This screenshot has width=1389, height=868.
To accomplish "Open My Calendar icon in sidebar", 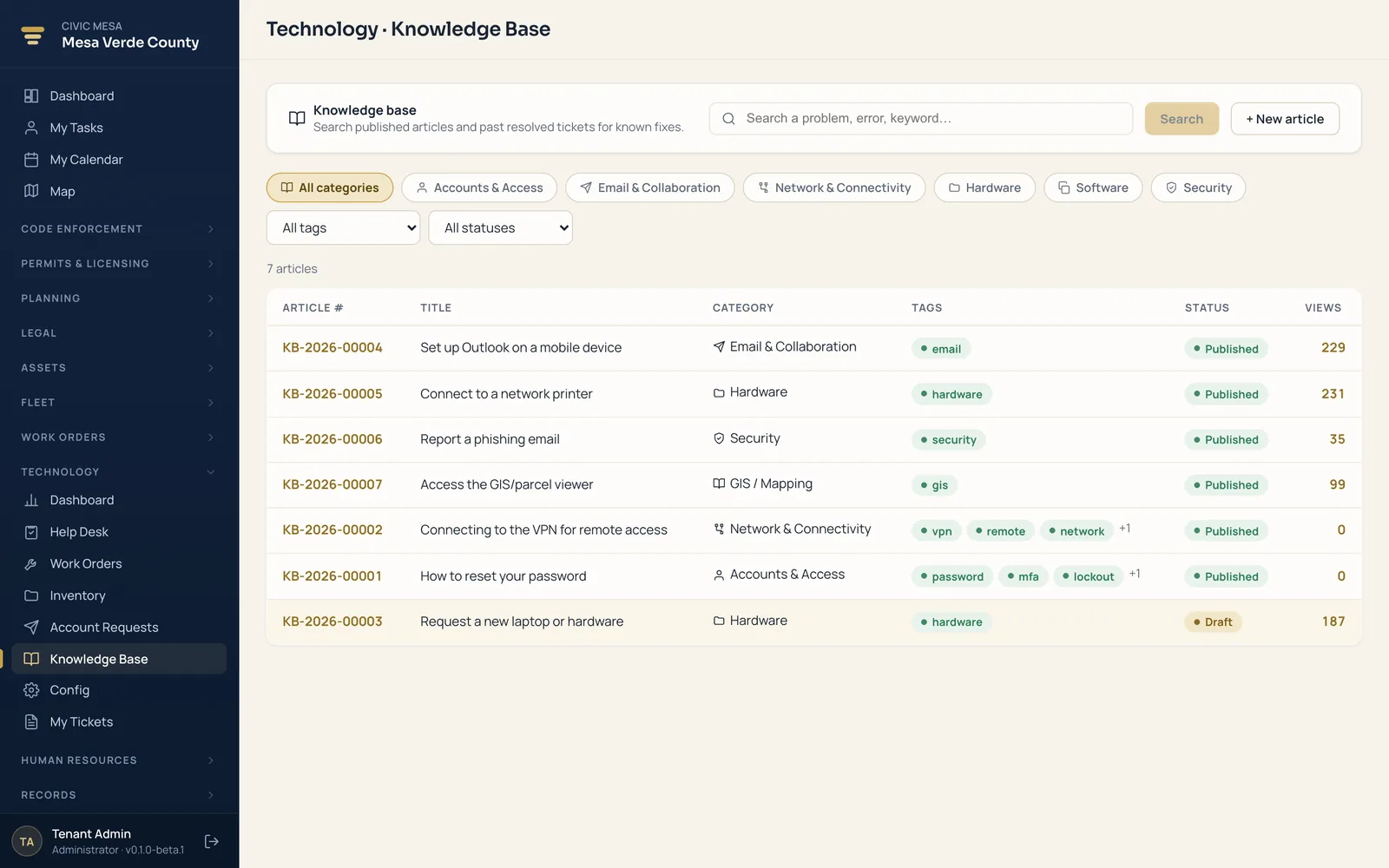I will (x=31, y=160).
